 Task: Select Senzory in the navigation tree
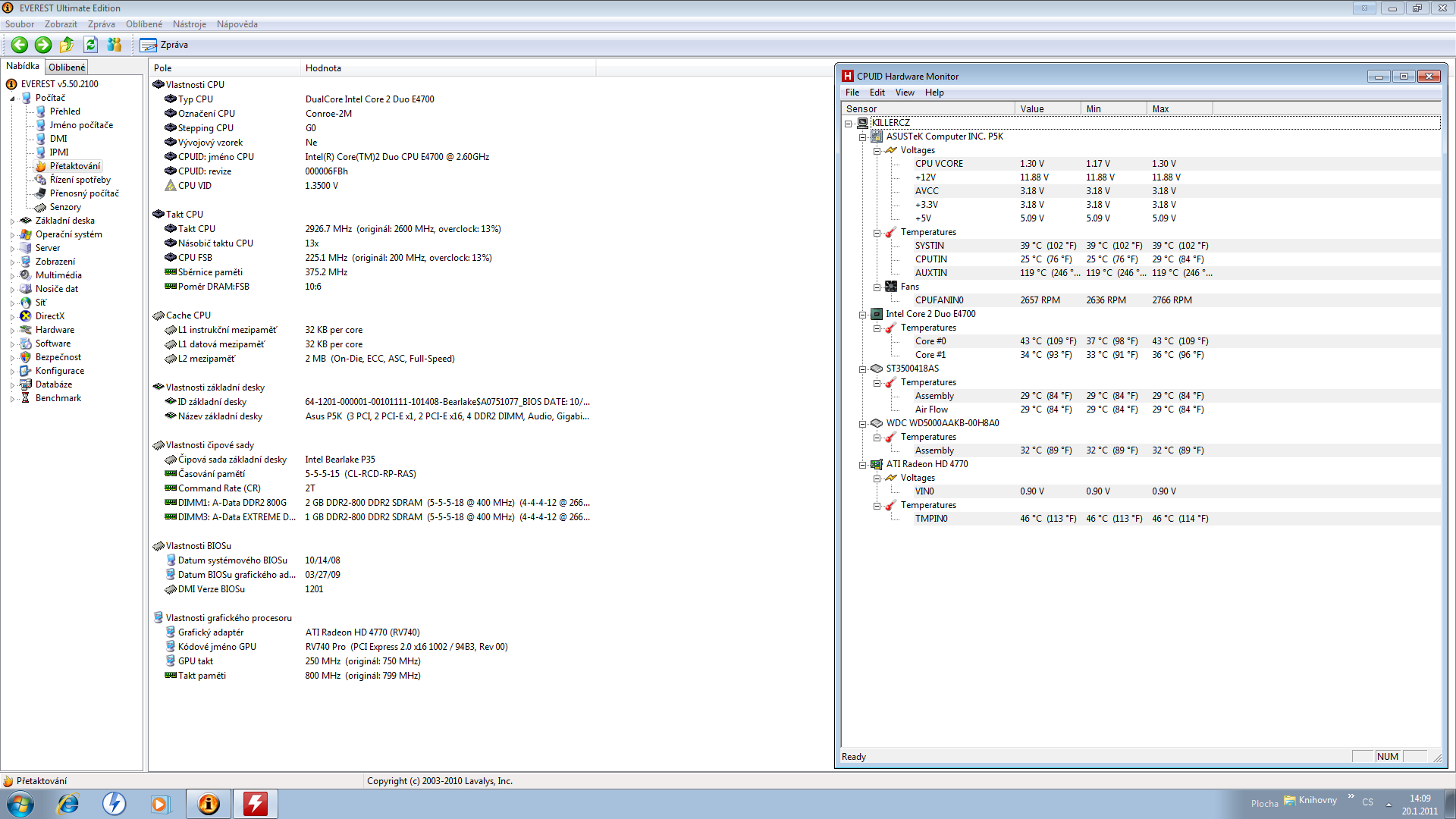pyautogui.click(x=65, y=207)
